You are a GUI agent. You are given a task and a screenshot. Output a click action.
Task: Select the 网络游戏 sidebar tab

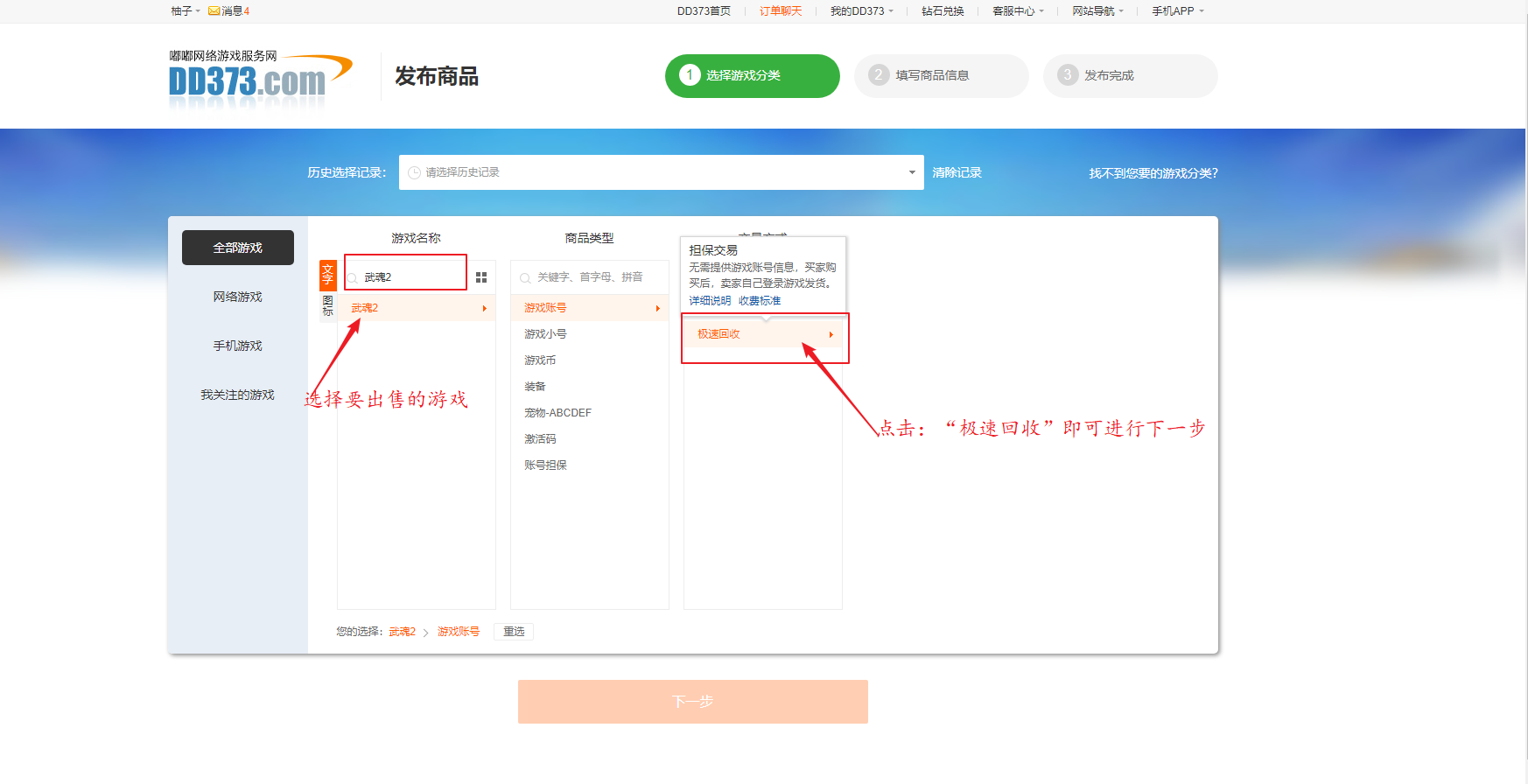[238, 297]
